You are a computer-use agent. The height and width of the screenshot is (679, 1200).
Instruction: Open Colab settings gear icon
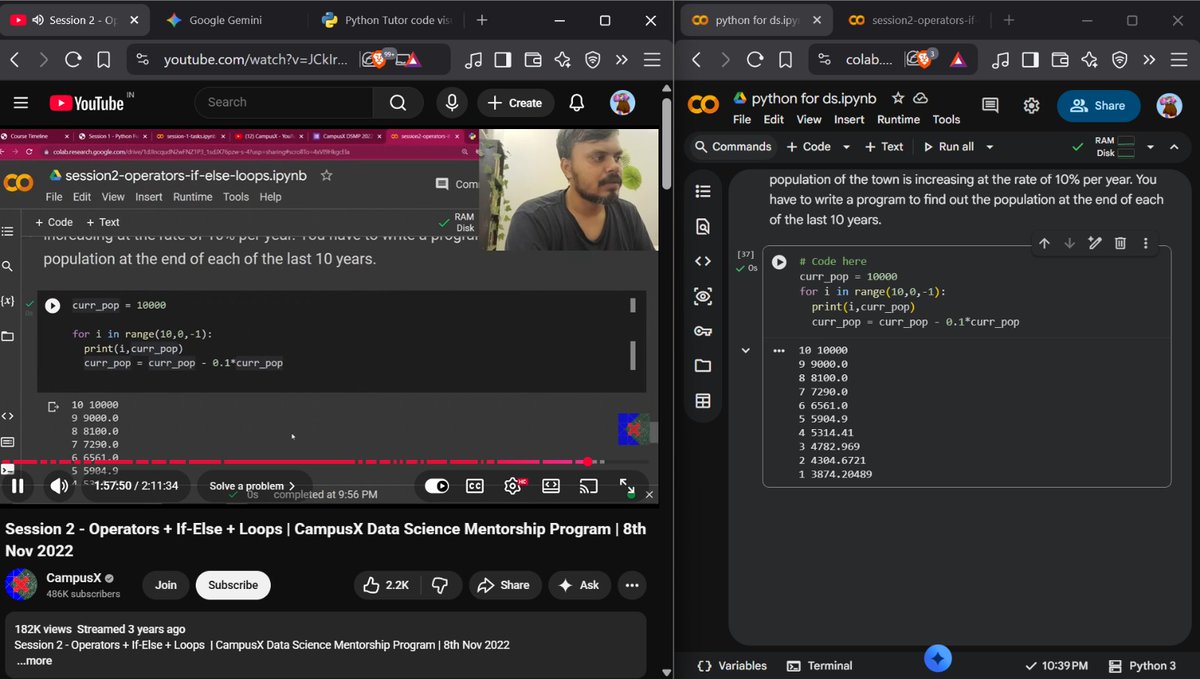pos(1031,105)
